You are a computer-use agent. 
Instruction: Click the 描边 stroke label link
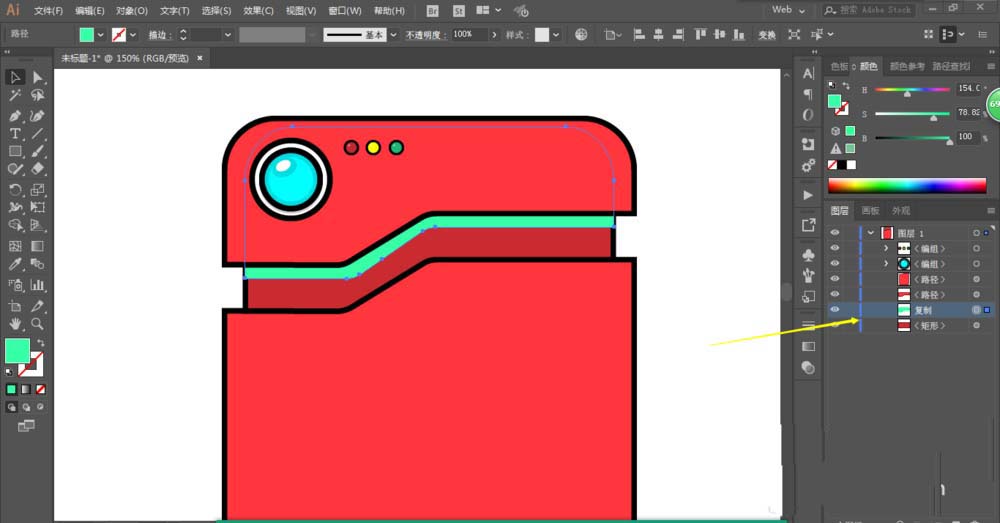pyautogui.click(x=160, y=35)
